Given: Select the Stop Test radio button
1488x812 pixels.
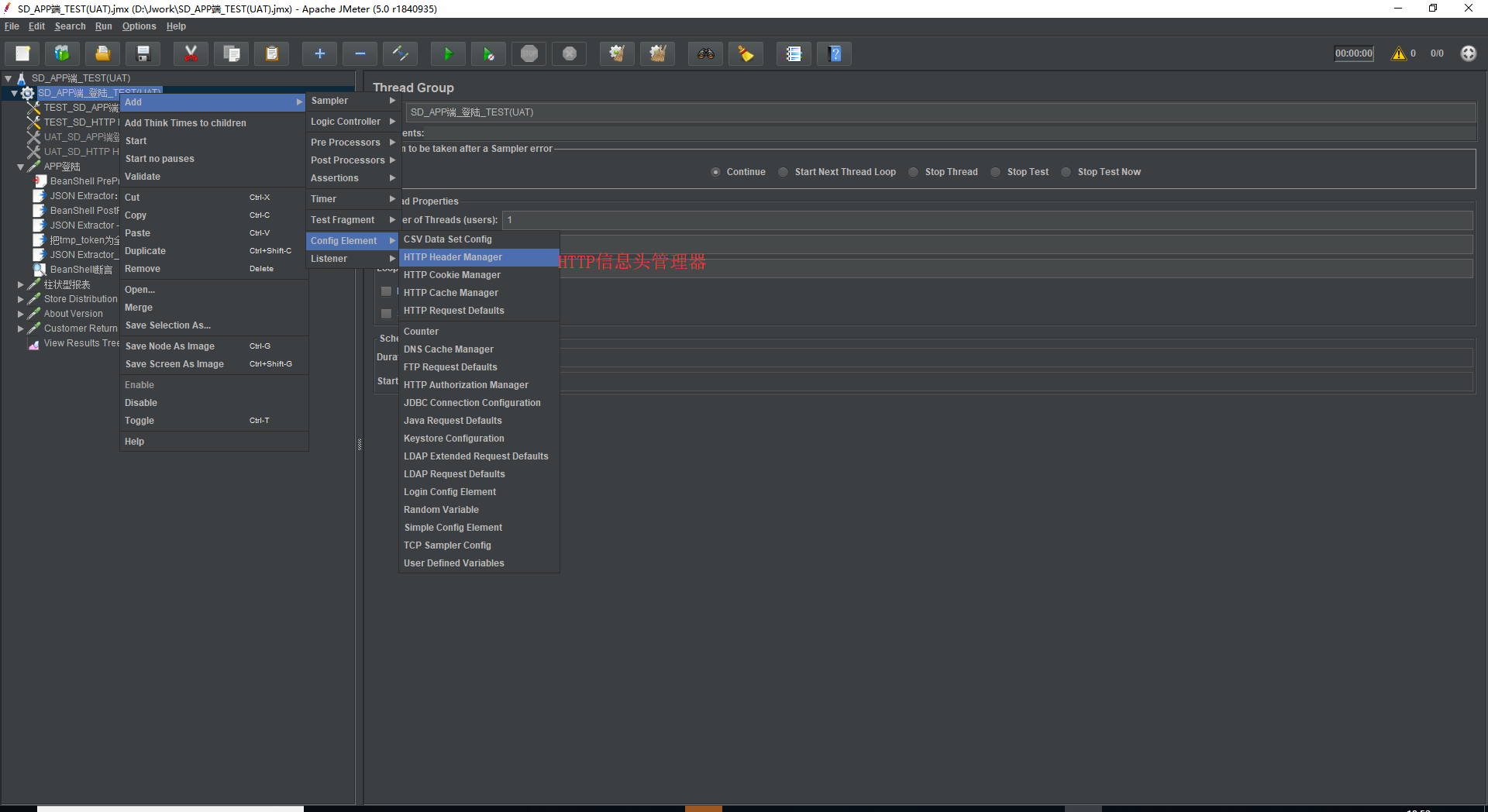Looking at the screenshot, I should pyautogui.click(x=996, y=172).
